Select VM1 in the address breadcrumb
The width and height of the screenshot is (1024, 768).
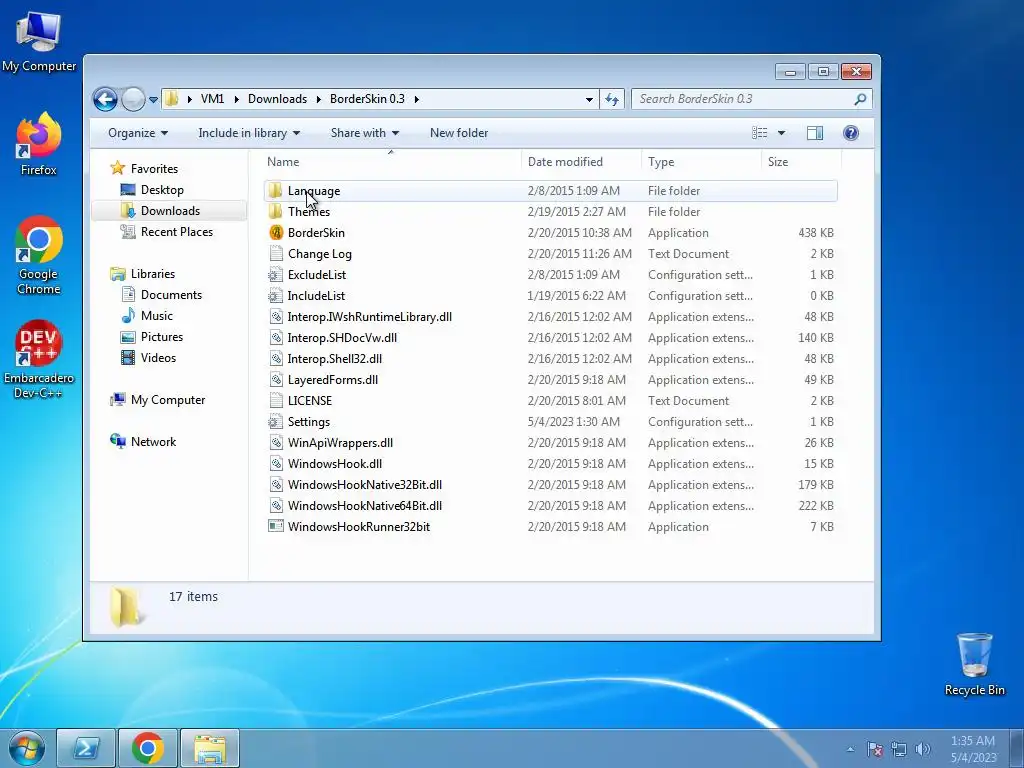click(212, 99)
